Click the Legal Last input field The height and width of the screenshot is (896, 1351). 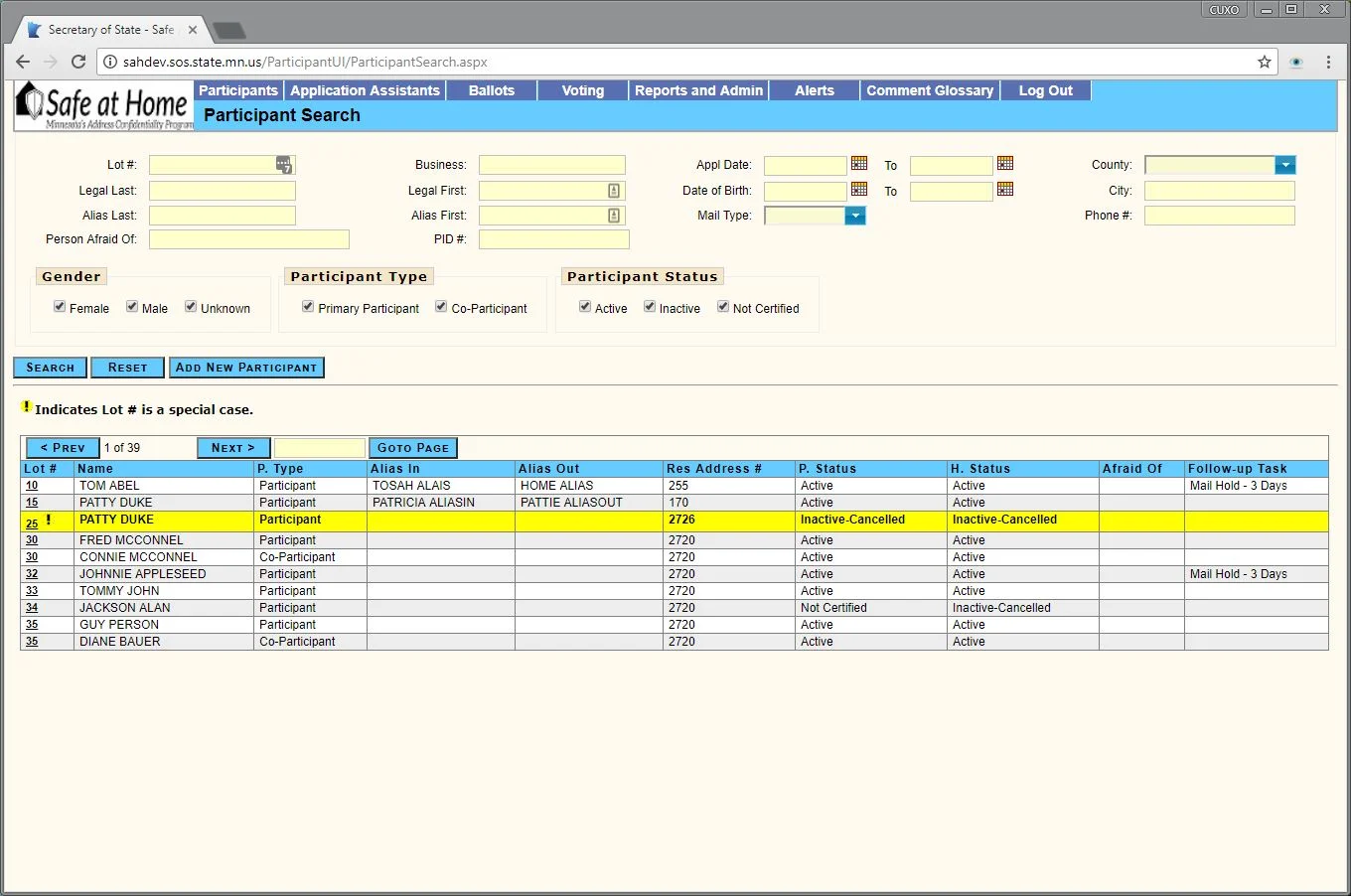pos(223,191)
